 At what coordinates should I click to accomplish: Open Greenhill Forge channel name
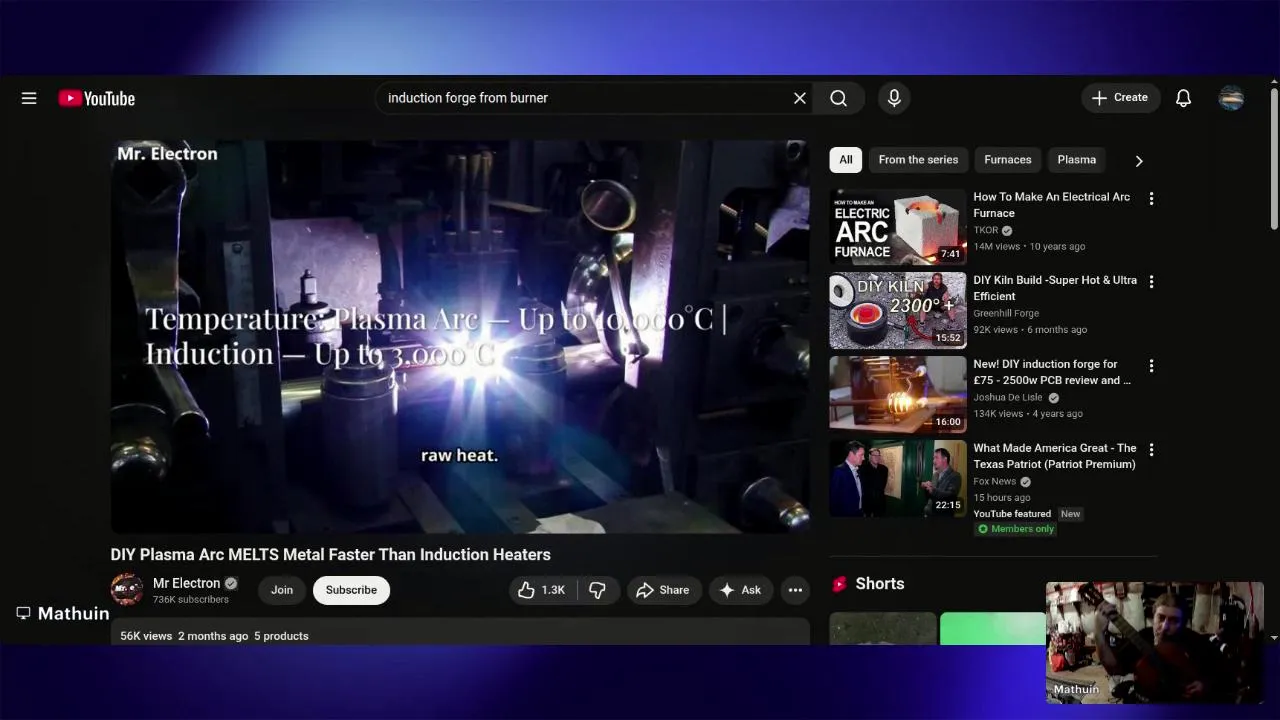click(x=1006, y=313)
